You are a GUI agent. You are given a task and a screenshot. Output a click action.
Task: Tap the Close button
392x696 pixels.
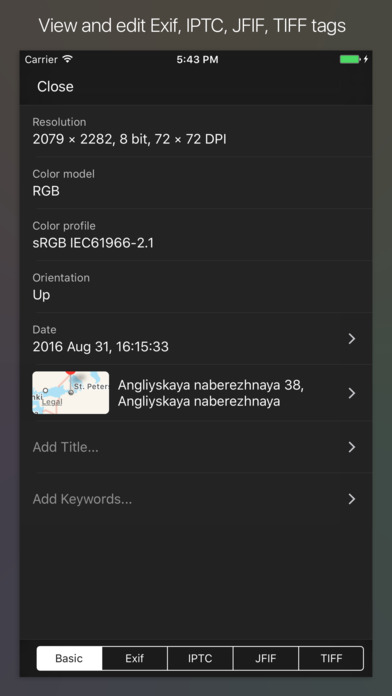(x=55, y=87)
